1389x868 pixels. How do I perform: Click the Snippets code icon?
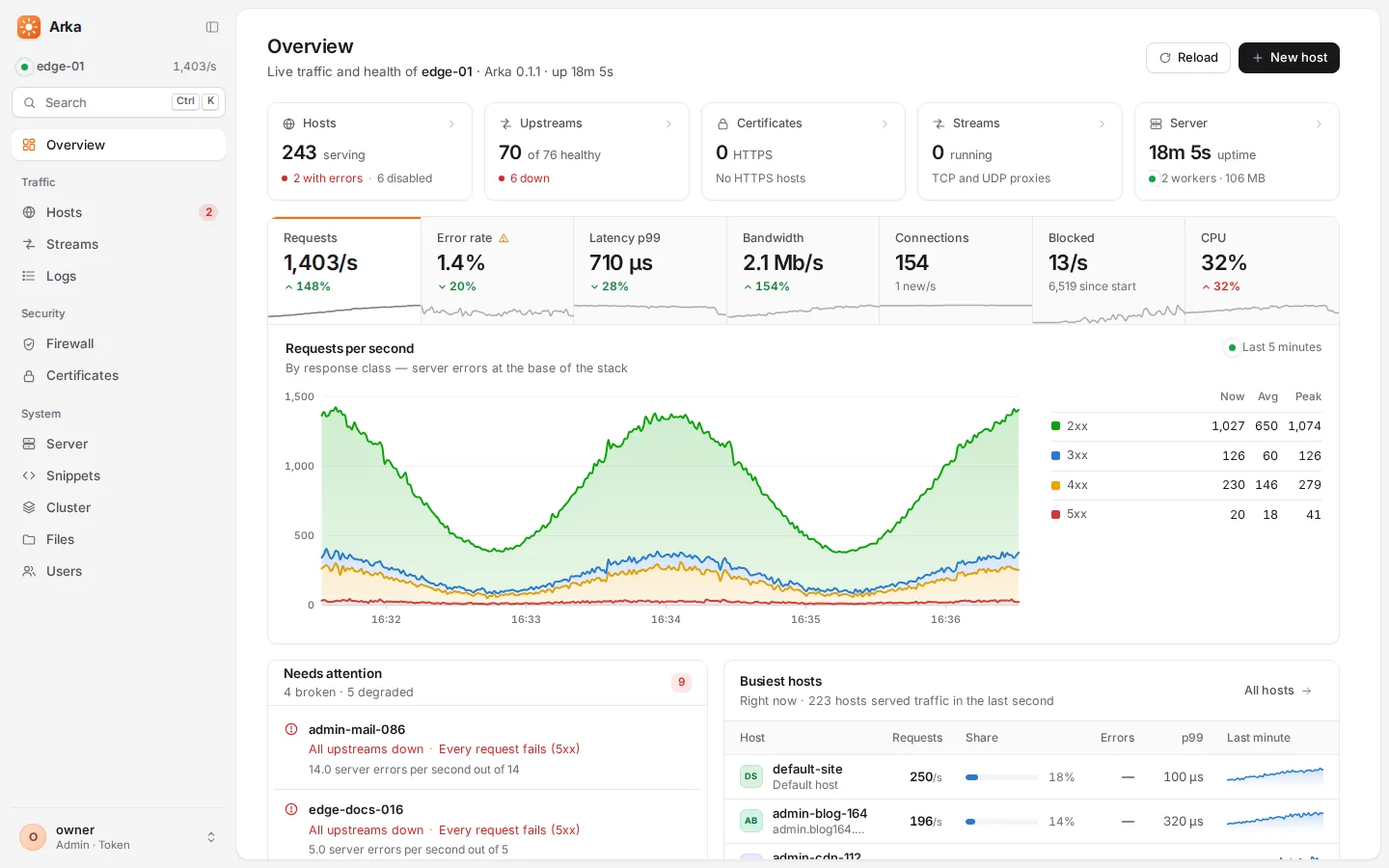29,475
